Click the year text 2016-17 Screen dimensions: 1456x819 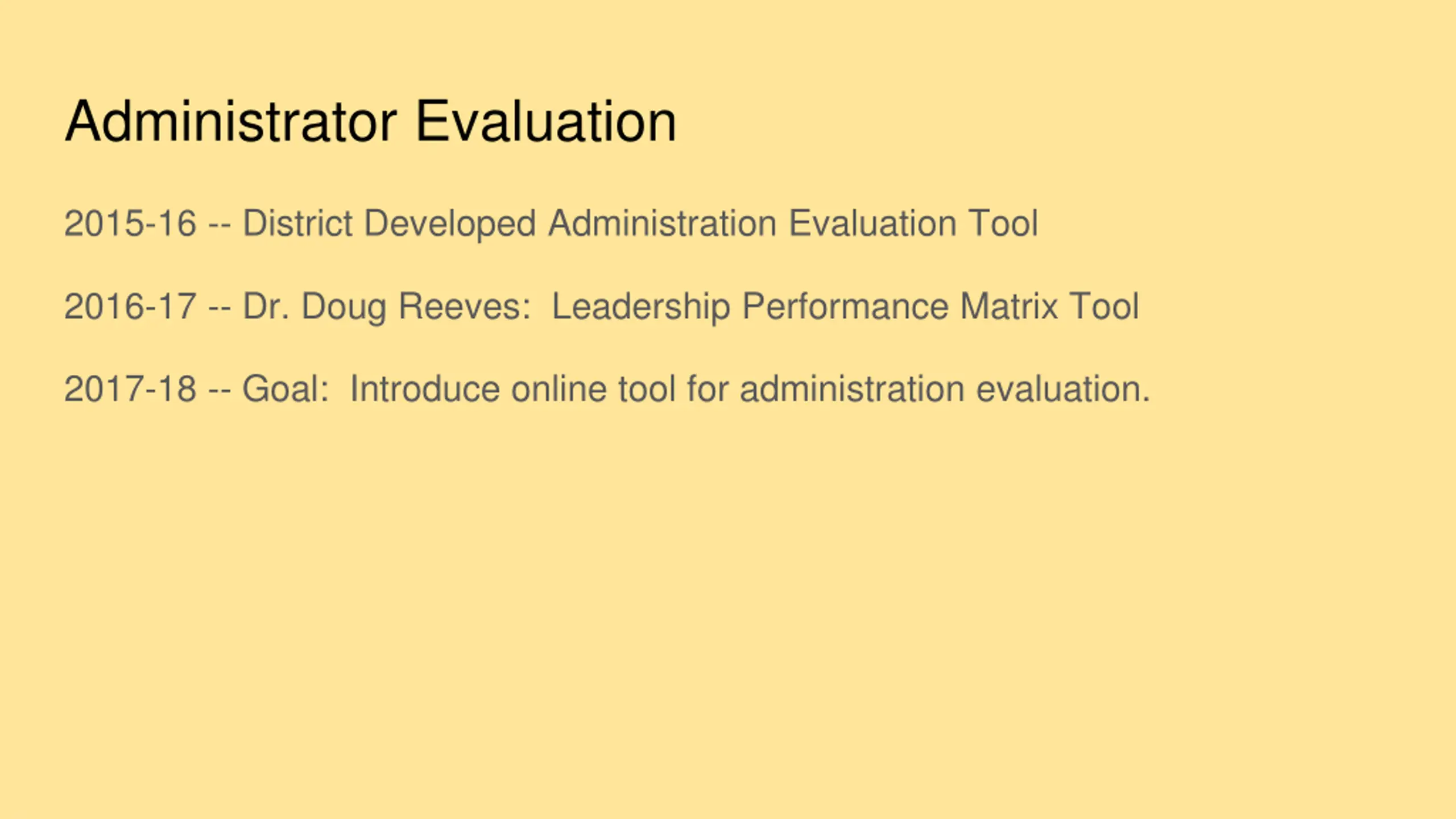pyautogui.click(x=130, y=307)
